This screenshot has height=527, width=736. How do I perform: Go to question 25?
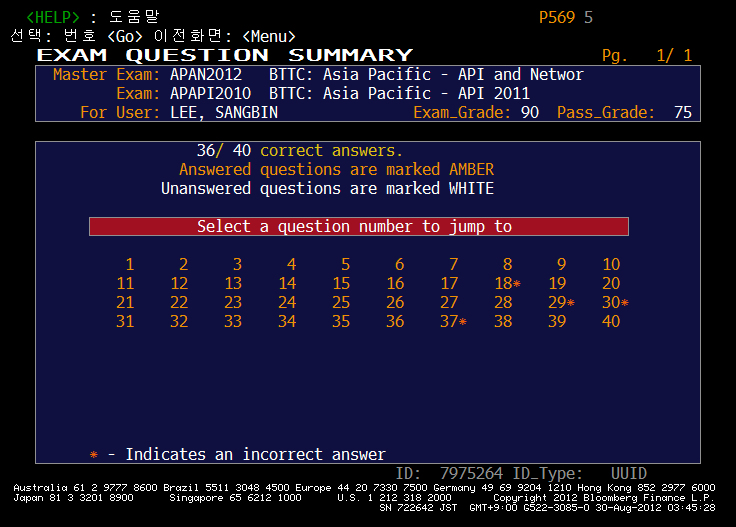[x=341, y=303]
